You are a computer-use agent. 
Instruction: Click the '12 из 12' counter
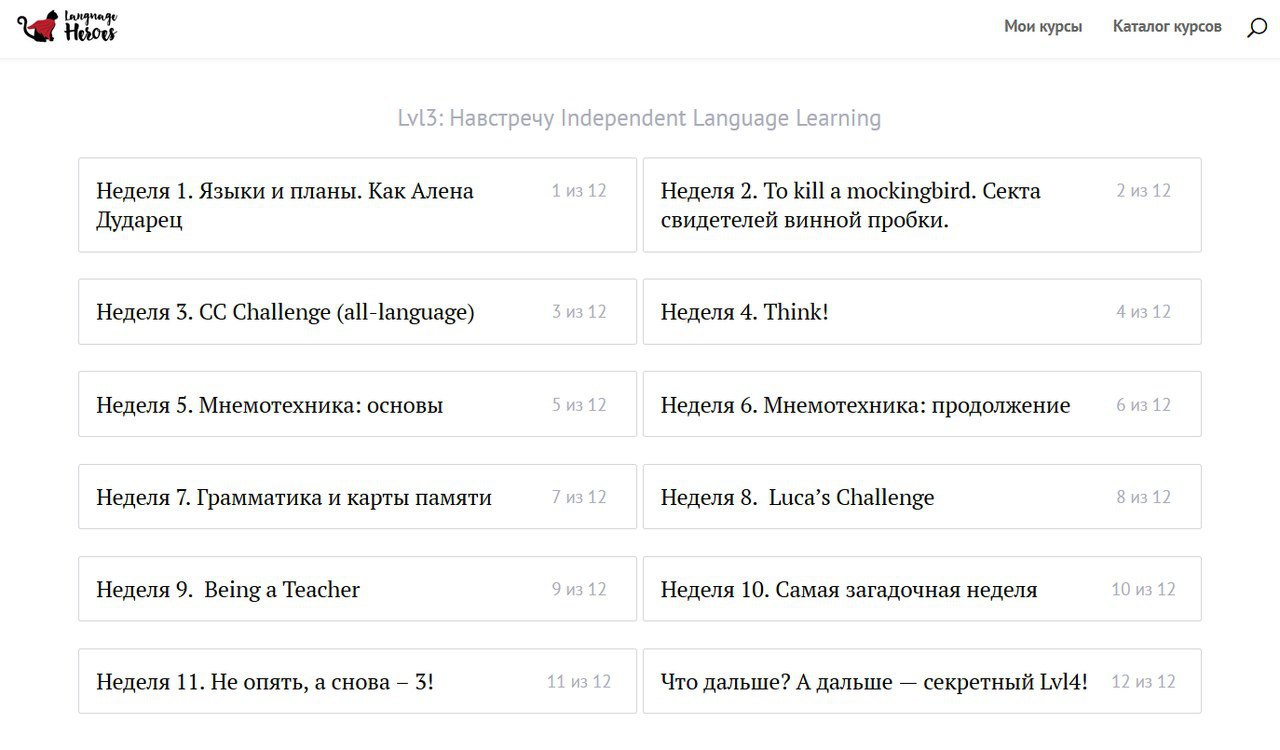pos(1143,682)
